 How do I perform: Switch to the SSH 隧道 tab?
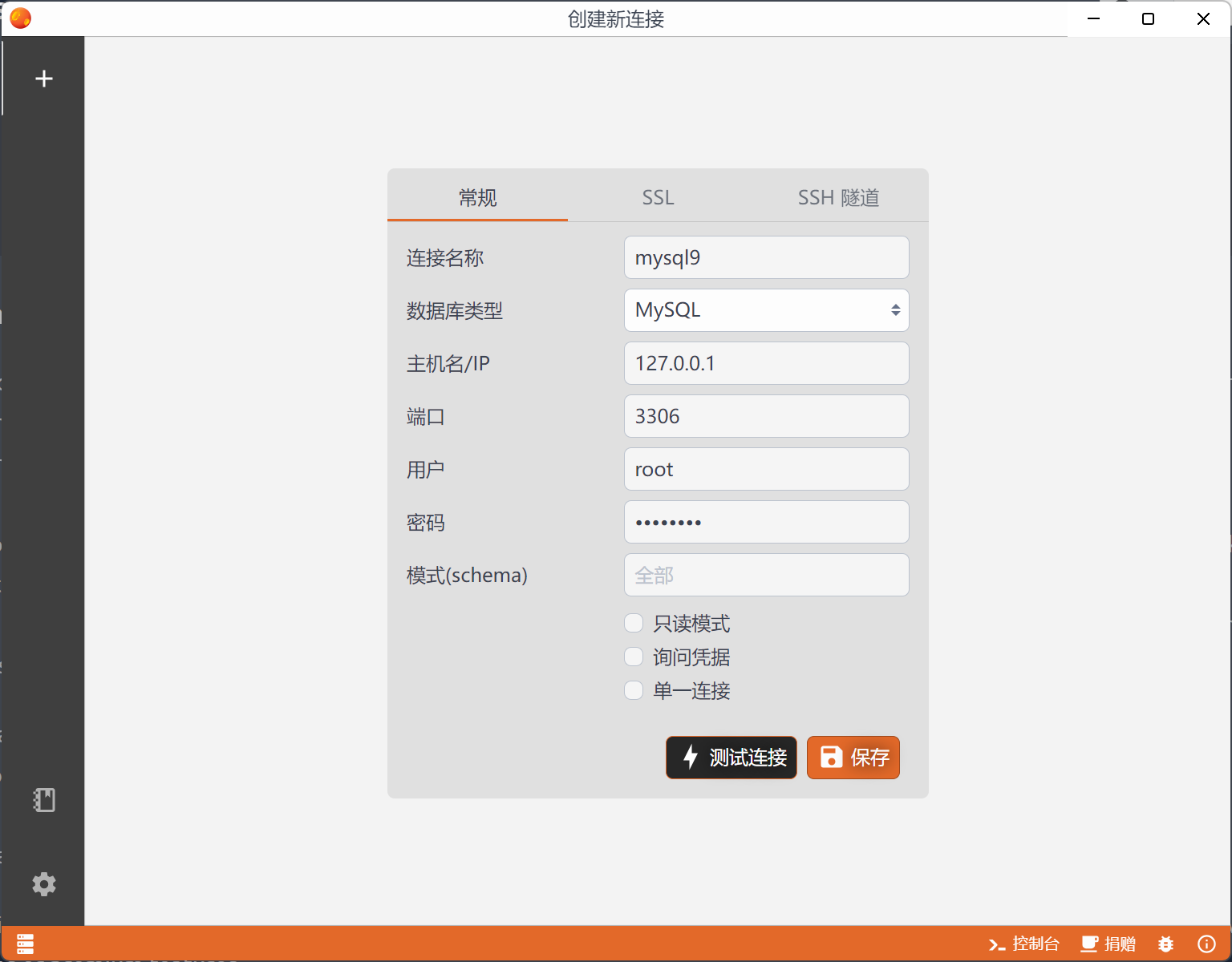pos(838,197)
